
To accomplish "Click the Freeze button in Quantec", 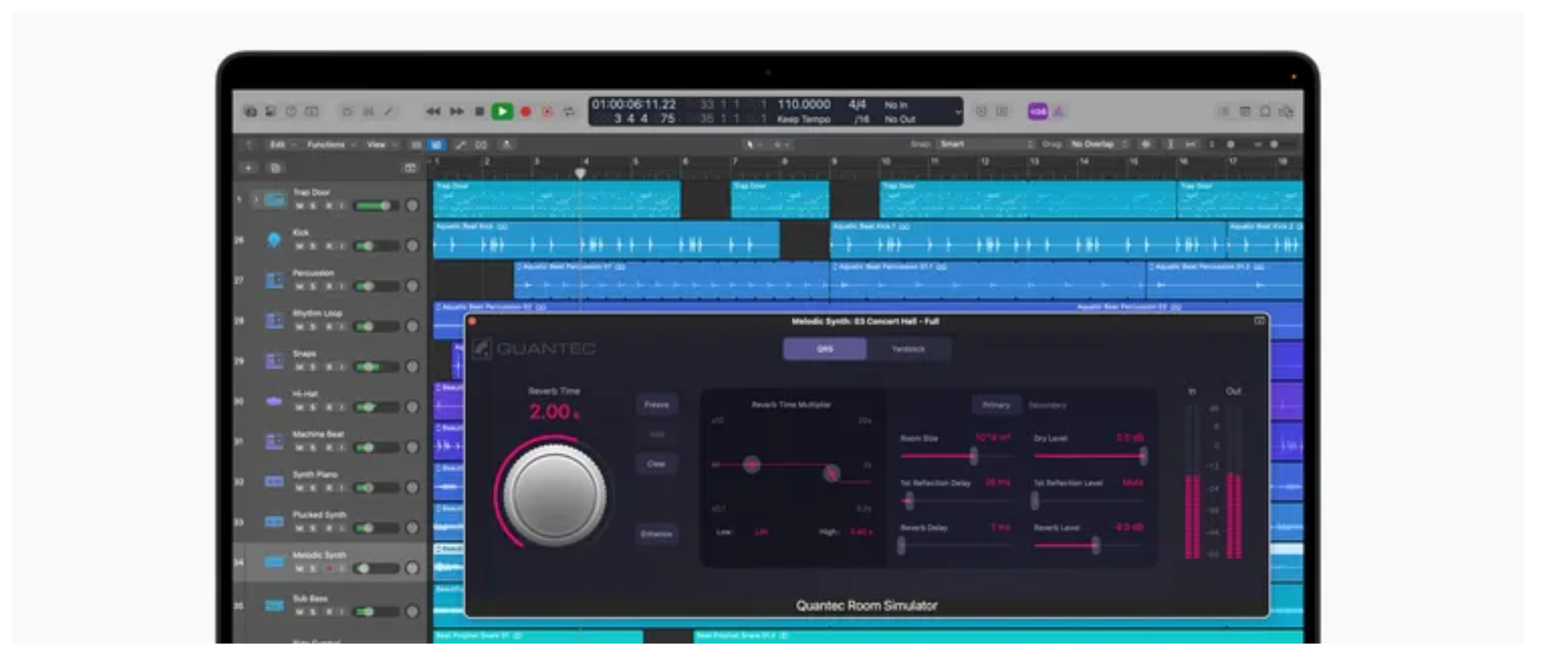I will (x=656, y=404).
